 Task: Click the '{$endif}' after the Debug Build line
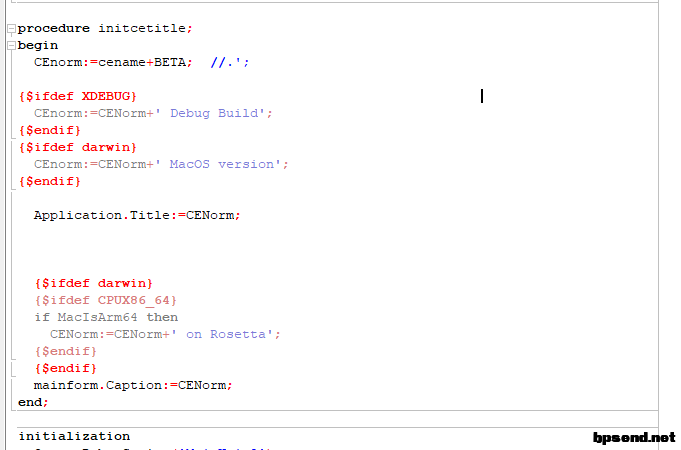(x=50, y=130)
